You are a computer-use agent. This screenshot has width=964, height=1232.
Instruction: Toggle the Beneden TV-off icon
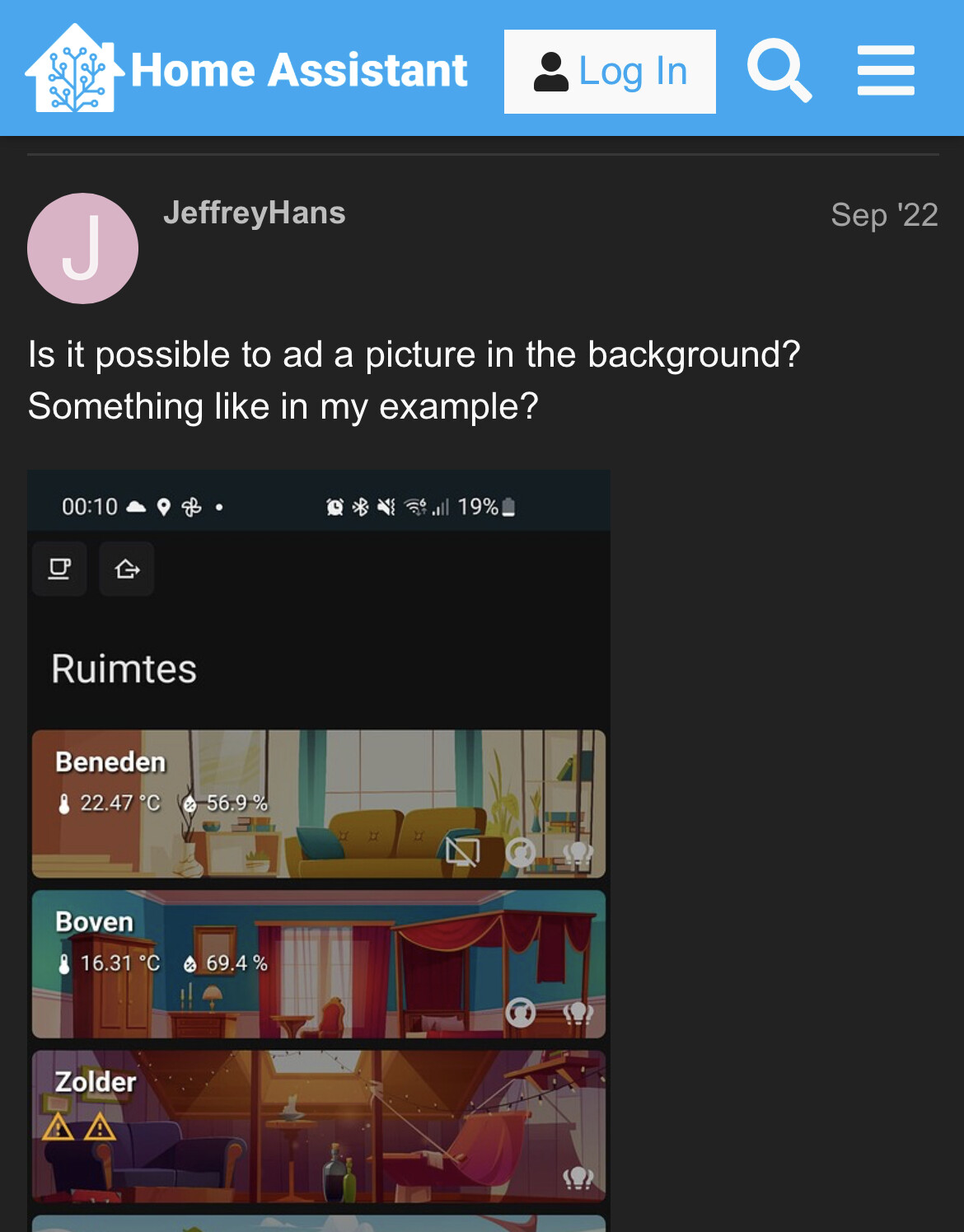coord(462,851)
